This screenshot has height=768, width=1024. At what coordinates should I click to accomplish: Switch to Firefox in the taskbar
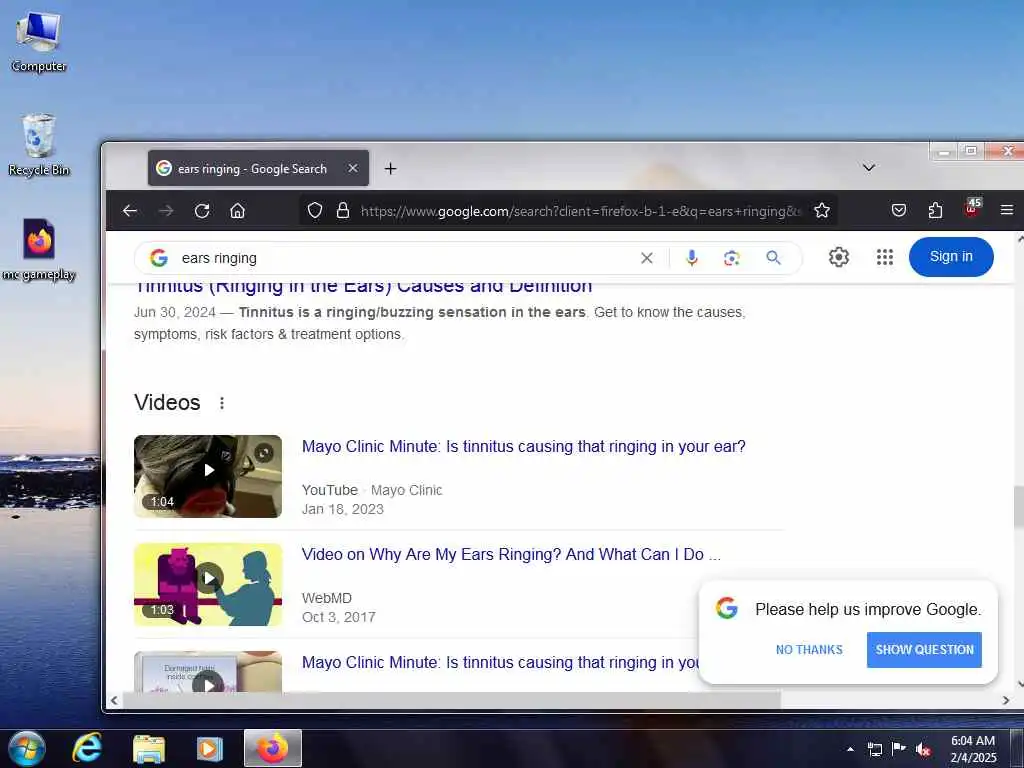coord(273,748)
